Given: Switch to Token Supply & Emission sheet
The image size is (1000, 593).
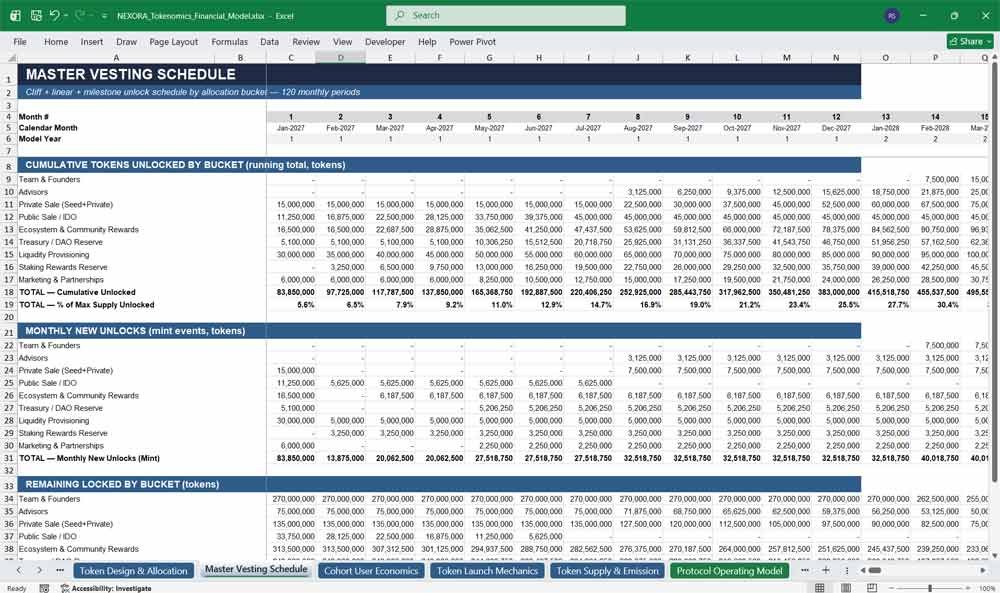Looking at the screenshot, I should pos(607,571).
